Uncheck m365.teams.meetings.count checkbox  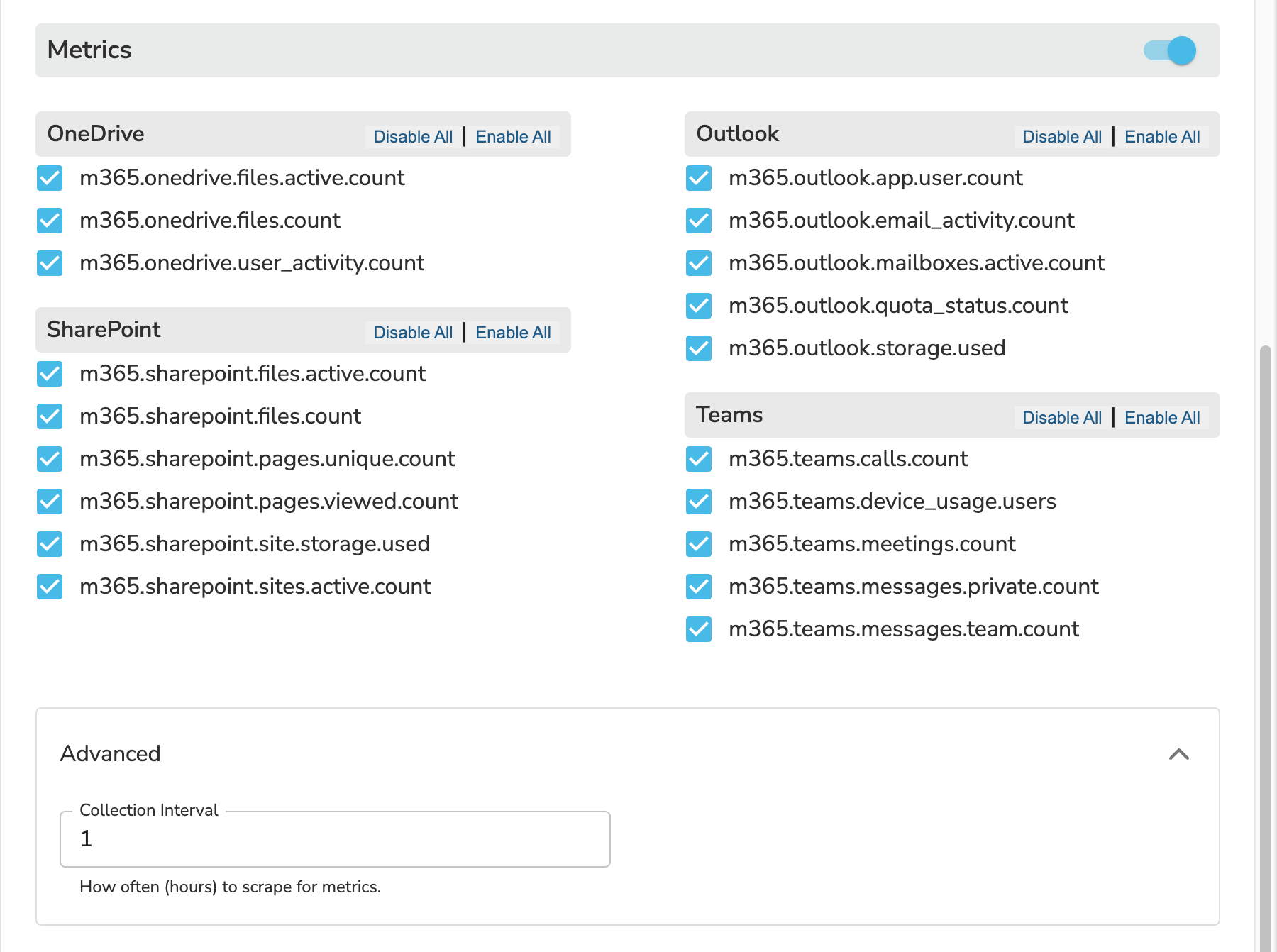point(699,544)
